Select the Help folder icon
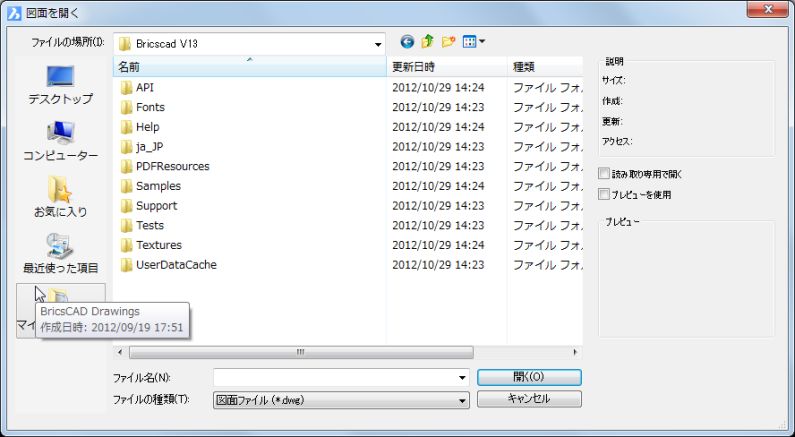Screen dimensions: 795x437 tap(126, 127)
